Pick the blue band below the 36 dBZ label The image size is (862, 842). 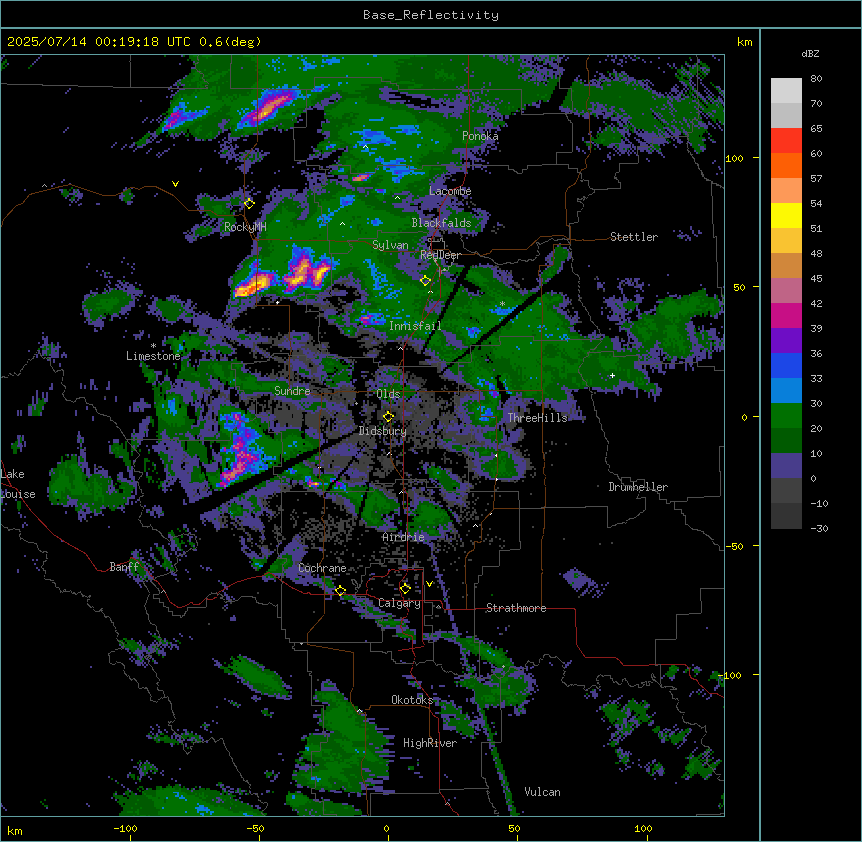[x=786, y=365]
